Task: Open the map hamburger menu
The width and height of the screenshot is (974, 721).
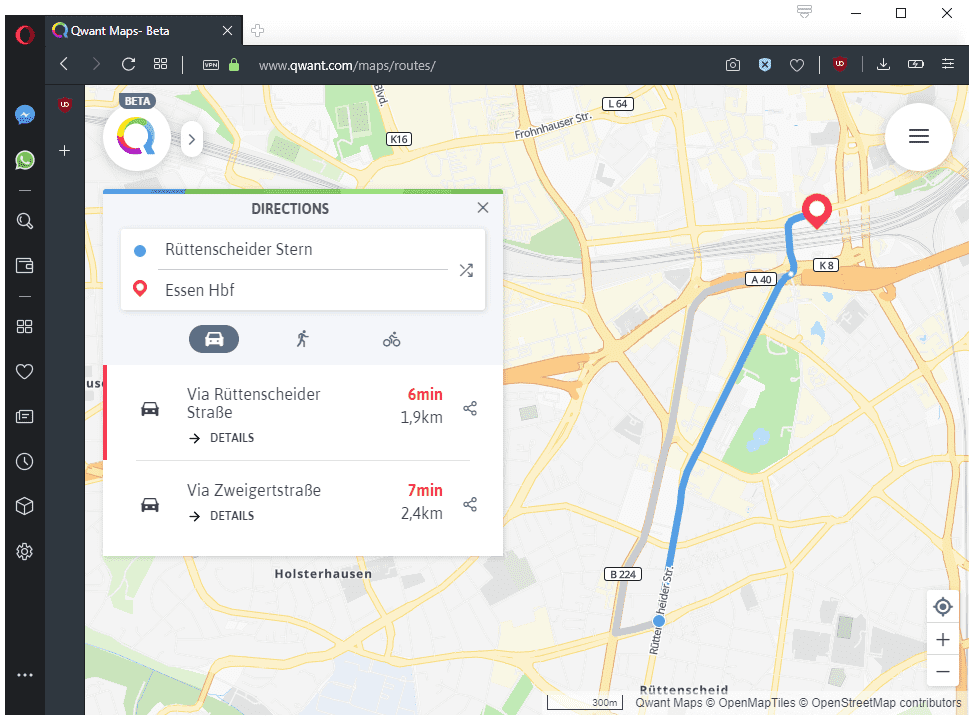Action: point(919,136)
